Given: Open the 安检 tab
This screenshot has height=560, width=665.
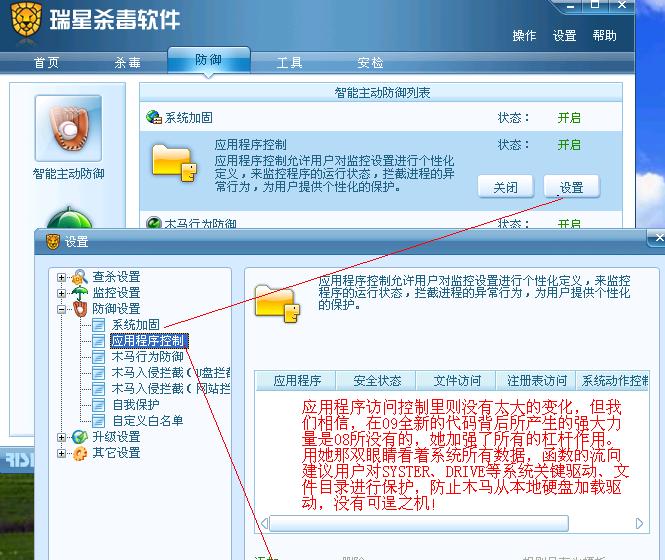Looking at the screenshot, I should (x=370, y=63).
